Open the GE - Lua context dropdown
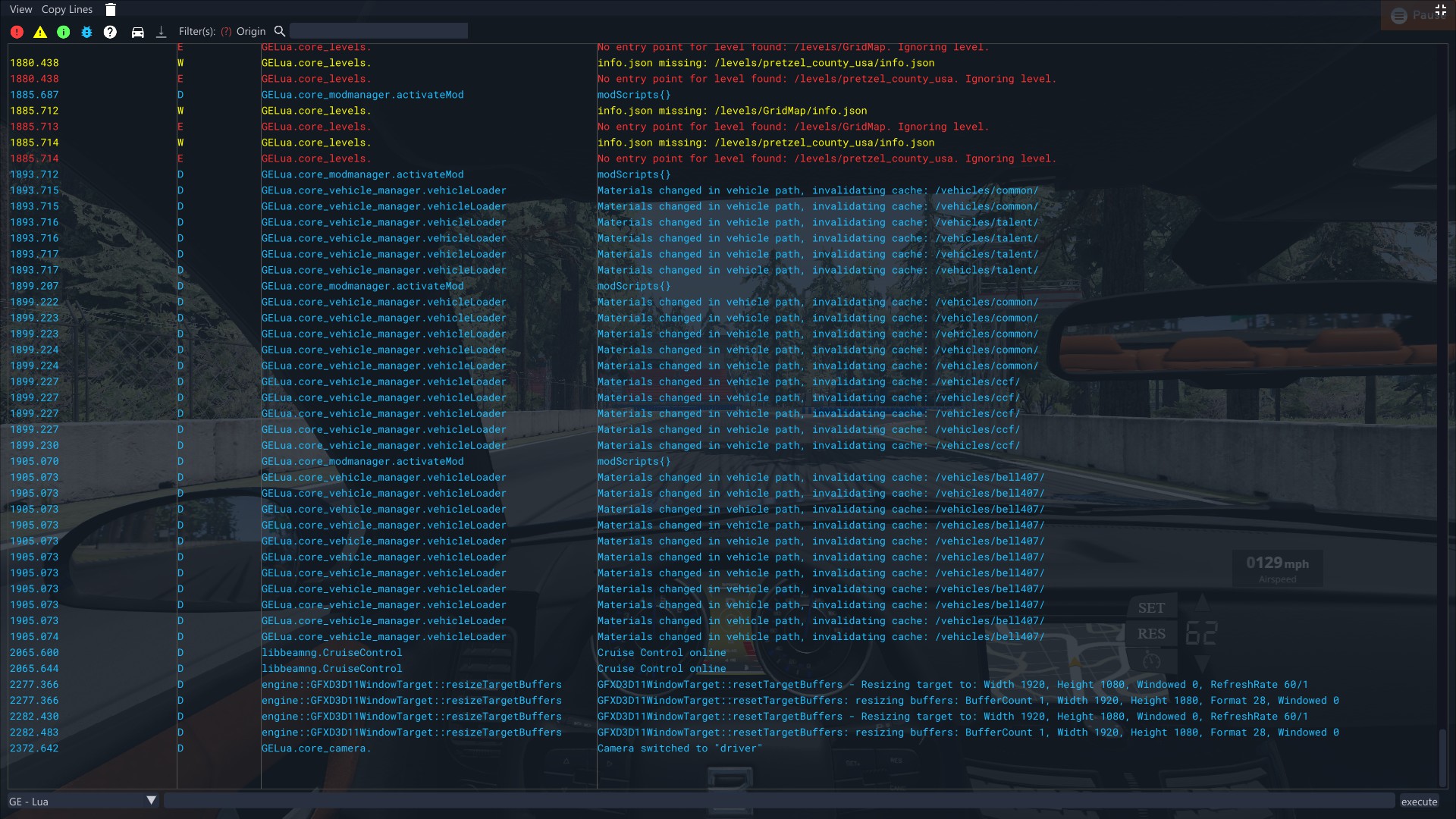1456x819 pixels. (76, 802)
